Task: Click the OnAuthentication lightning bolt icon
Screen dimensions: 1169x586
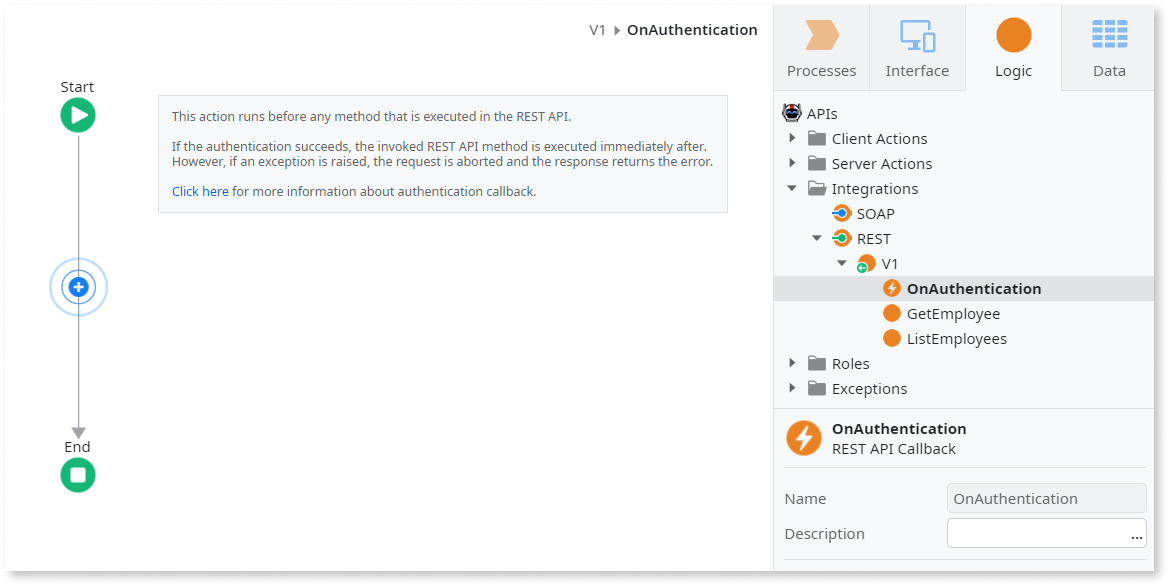Action: click(891, 288)
